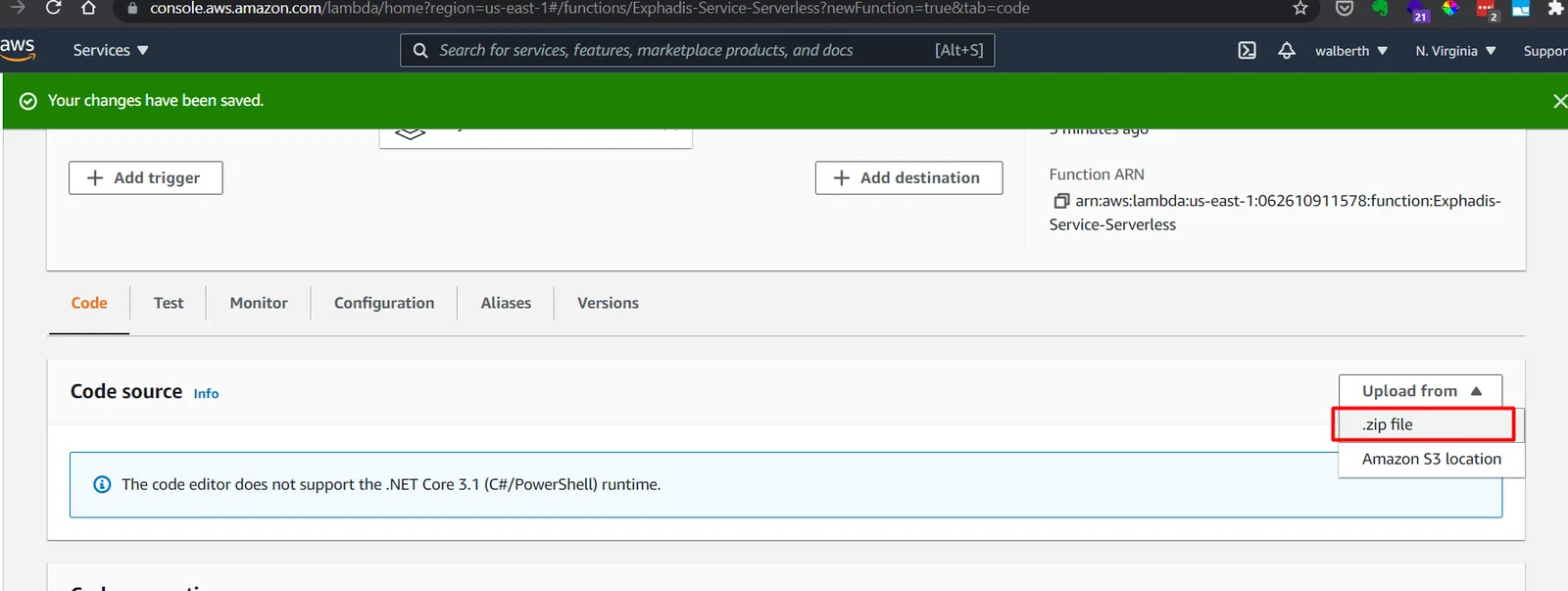Click the Add destination button
Image resolution: width=1568 pixels, height=591 pixels.
(908, 177)
